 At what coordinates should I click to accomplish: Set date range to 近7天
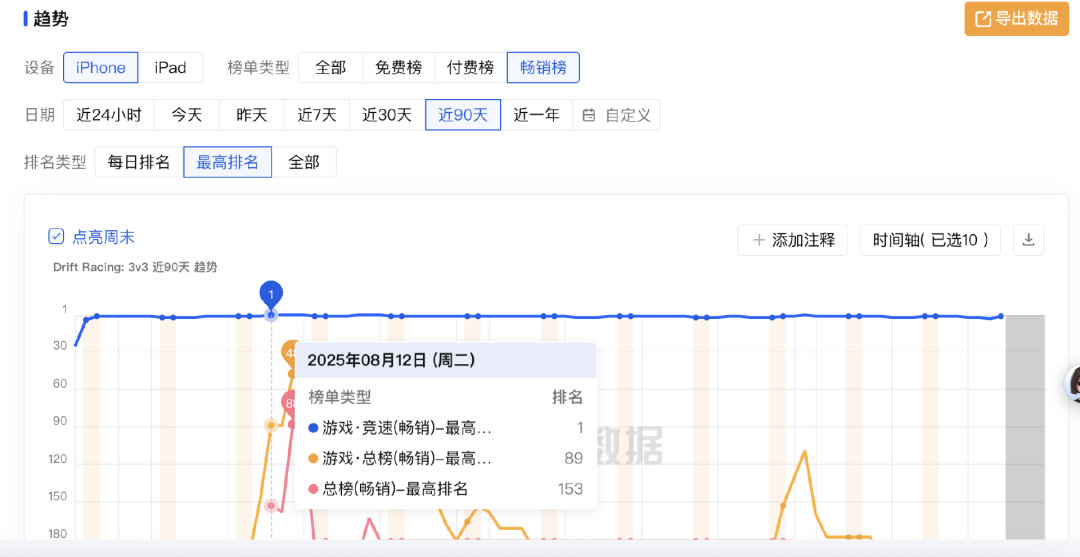click(x=317, y=115)
